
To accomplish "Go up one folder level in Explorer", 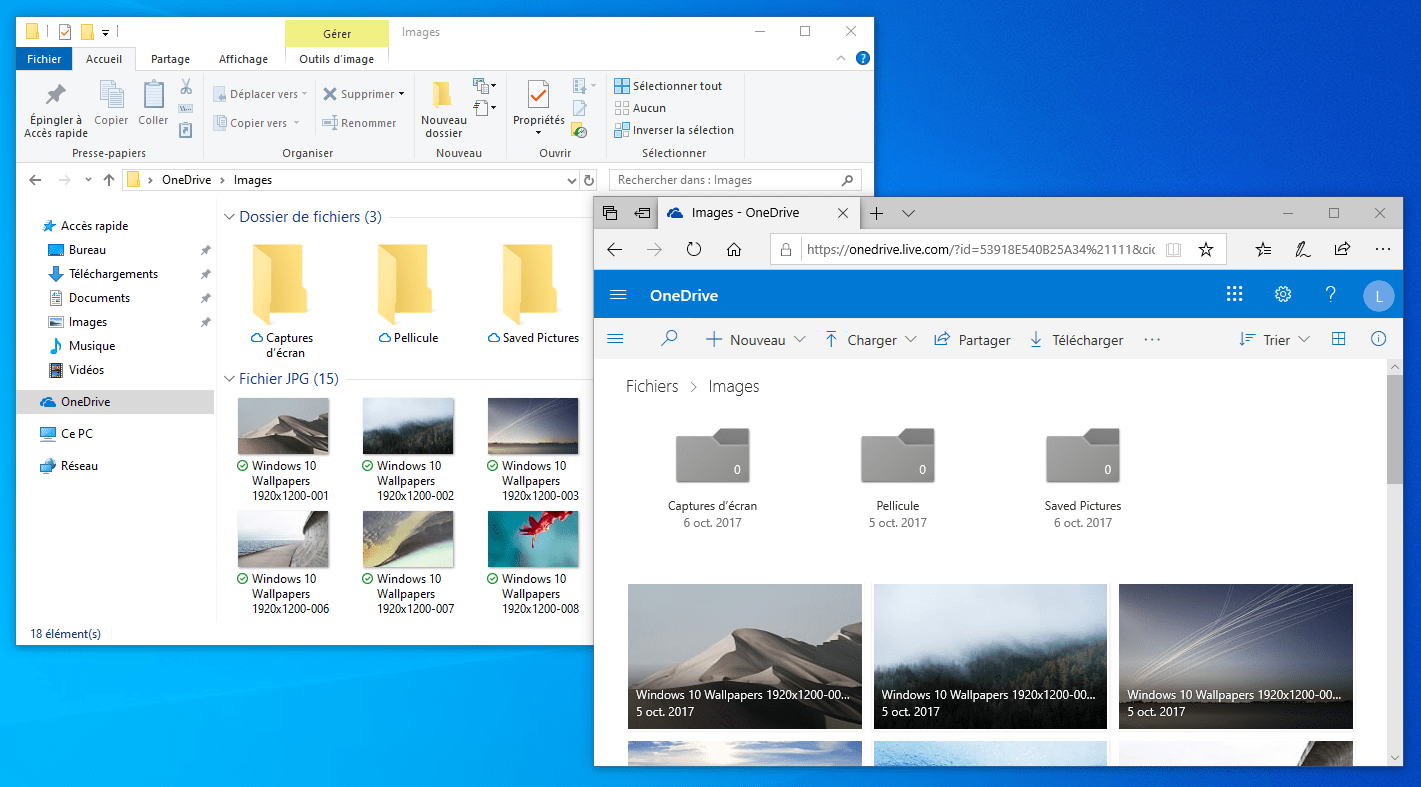I will tap(109, 180).
